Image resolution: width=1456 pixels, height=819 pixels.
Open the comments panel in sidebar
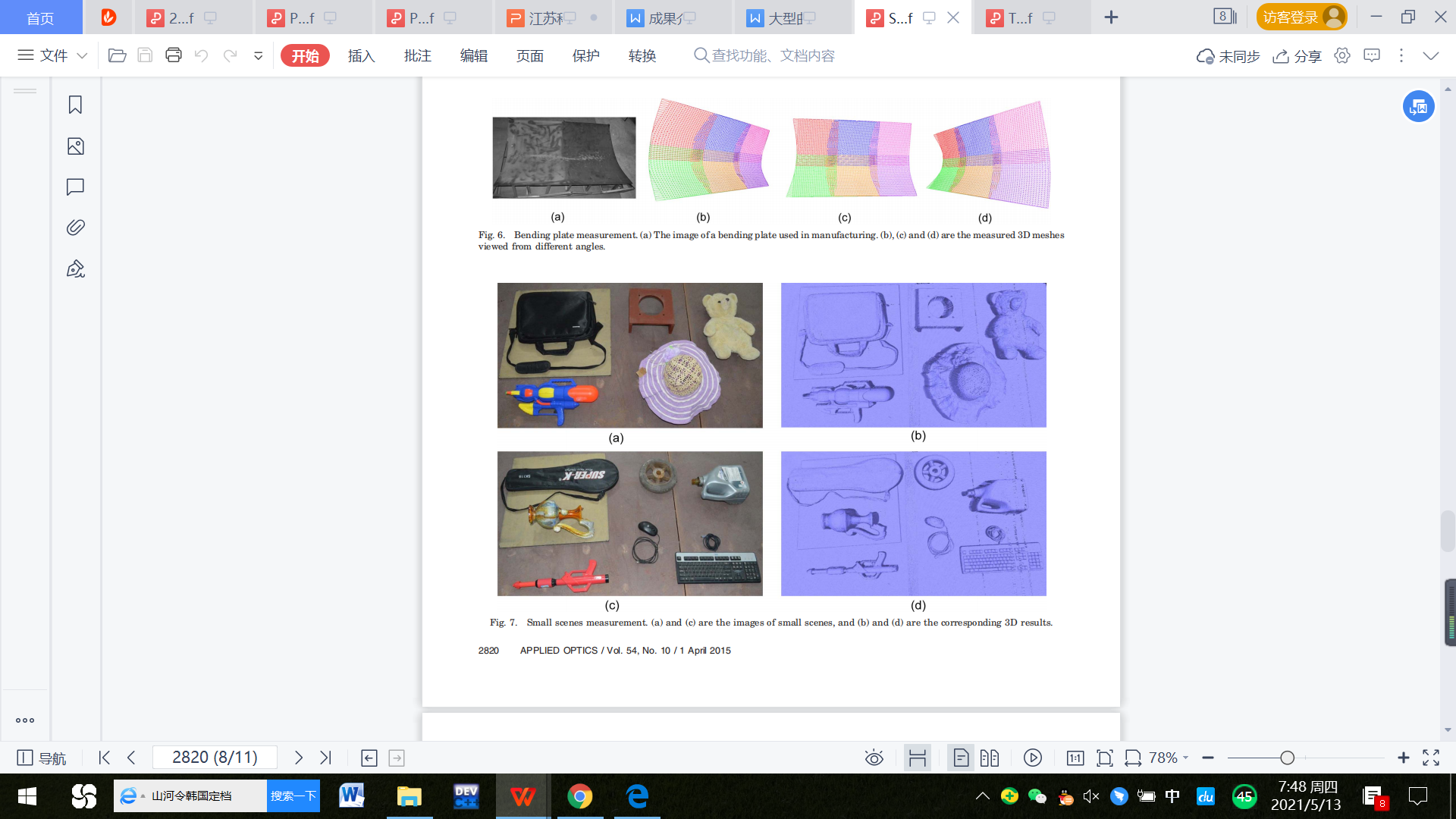click(75, 187)
